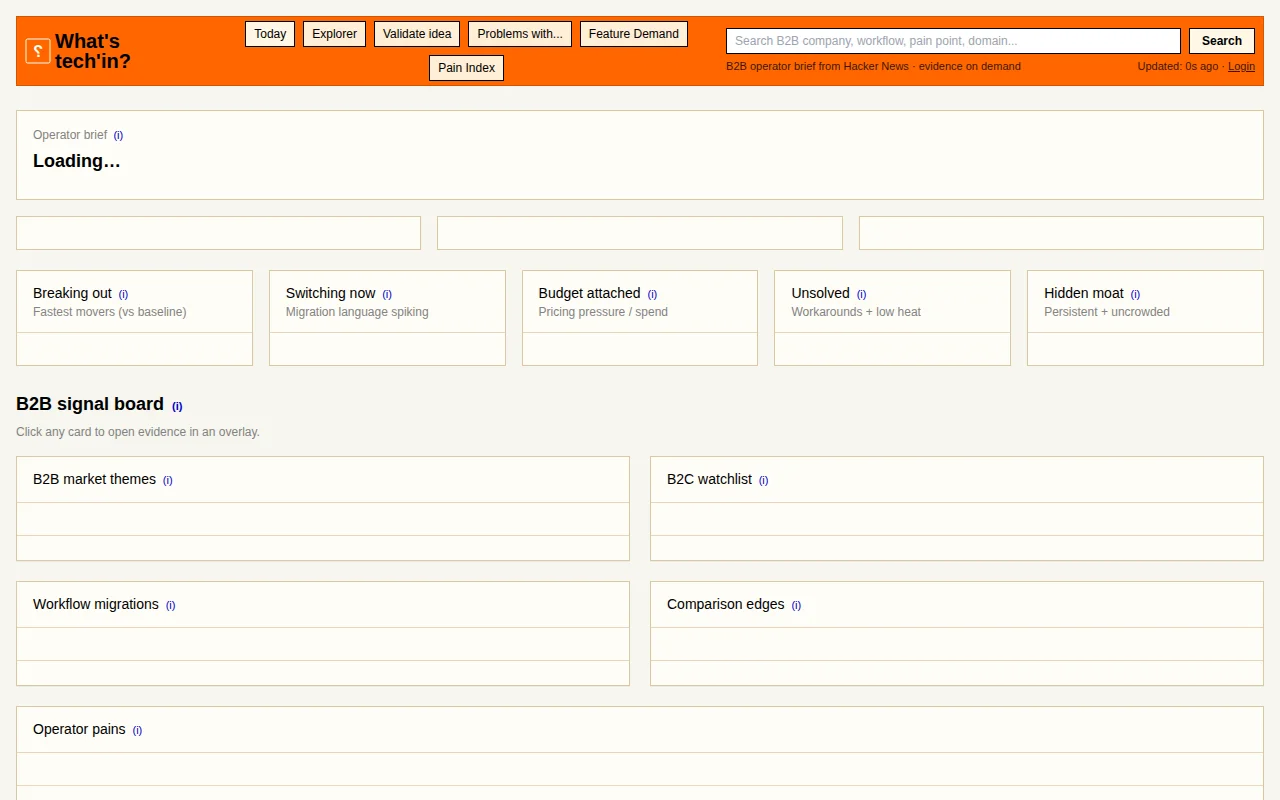Show info tooltip for Breaking out
Image resolution: width=1280 pixels, height=800 pixels.
click(124, 294)
